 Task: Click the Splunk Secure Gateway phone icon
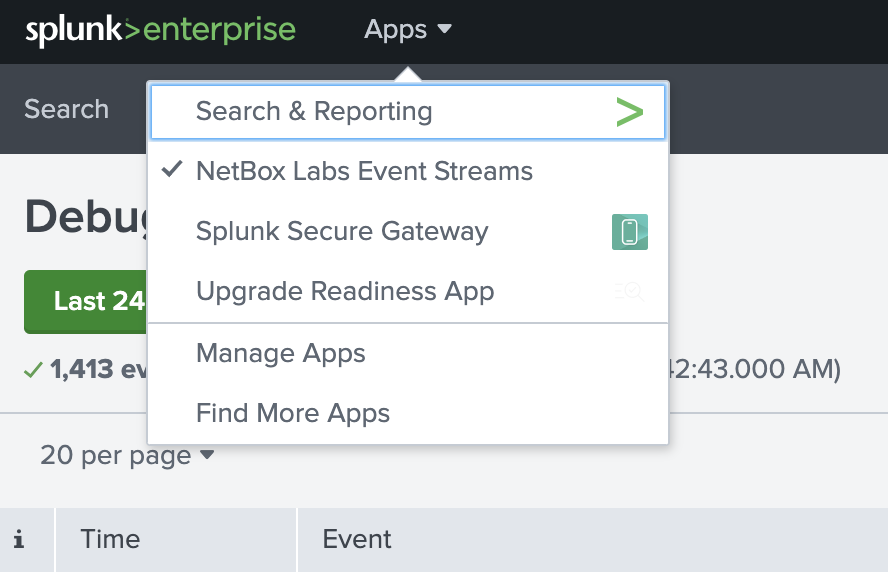click(630, 232)
